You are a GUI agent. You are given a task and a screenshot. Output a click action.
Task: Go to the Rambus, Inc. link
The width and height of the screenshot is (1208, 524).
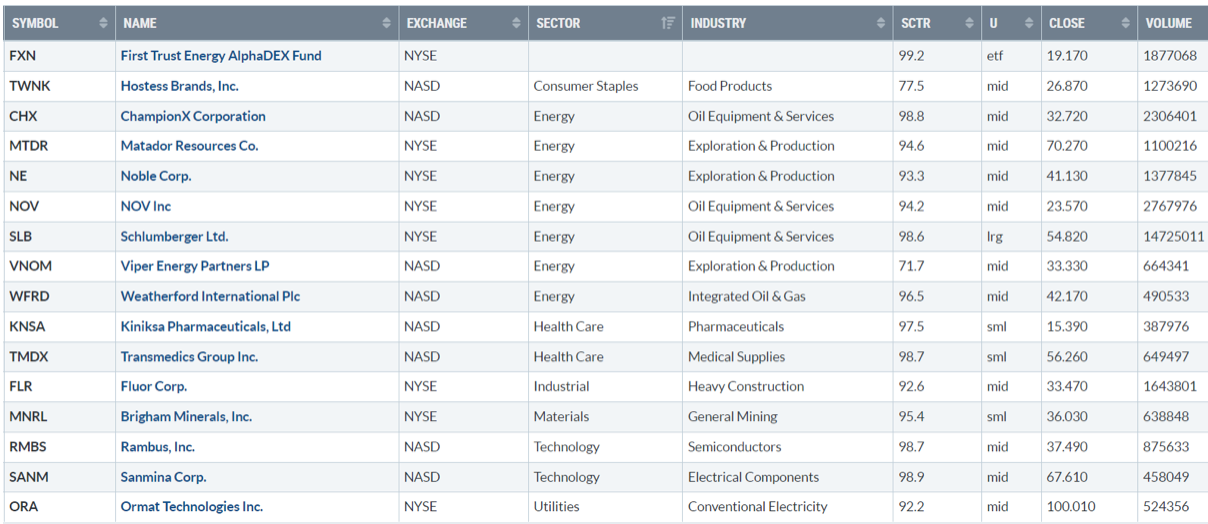pos(157,447)
